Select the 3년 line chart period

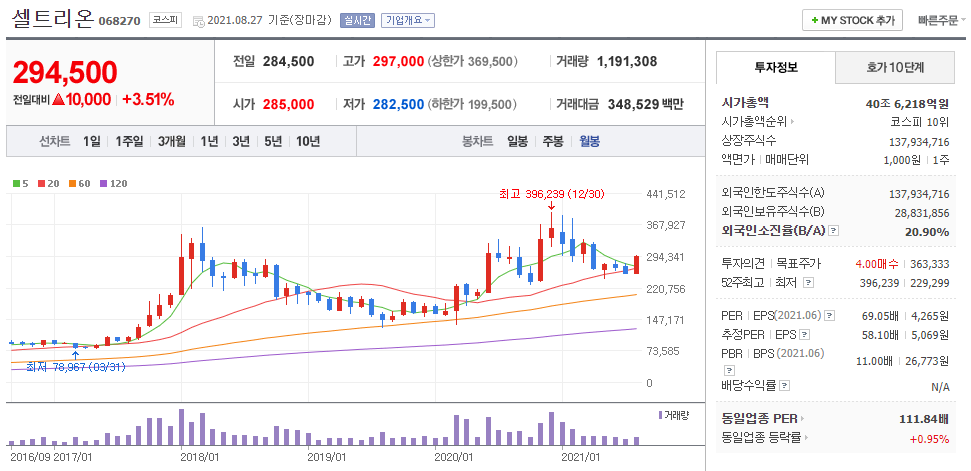[x=241, y=141]
